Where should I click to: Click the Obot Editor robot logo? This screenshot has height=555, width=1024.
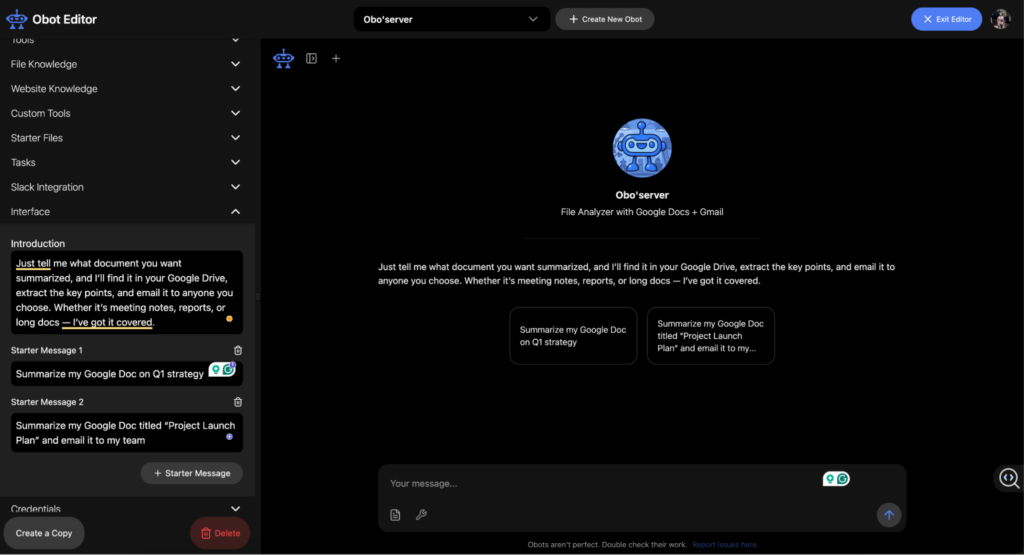pyautogui.click(x=16, y=20)
